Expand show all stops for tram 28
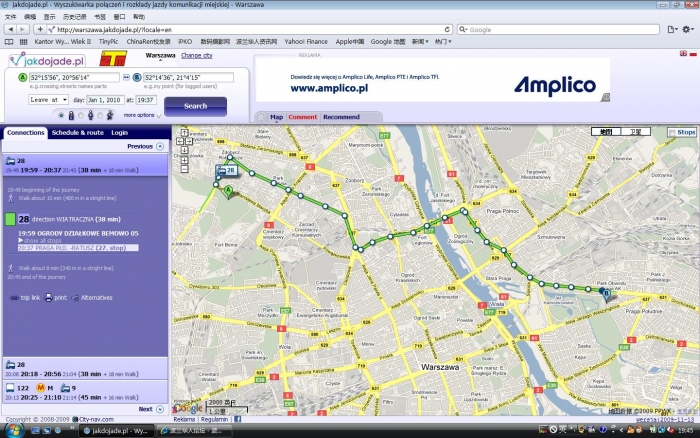 point(40,240)
